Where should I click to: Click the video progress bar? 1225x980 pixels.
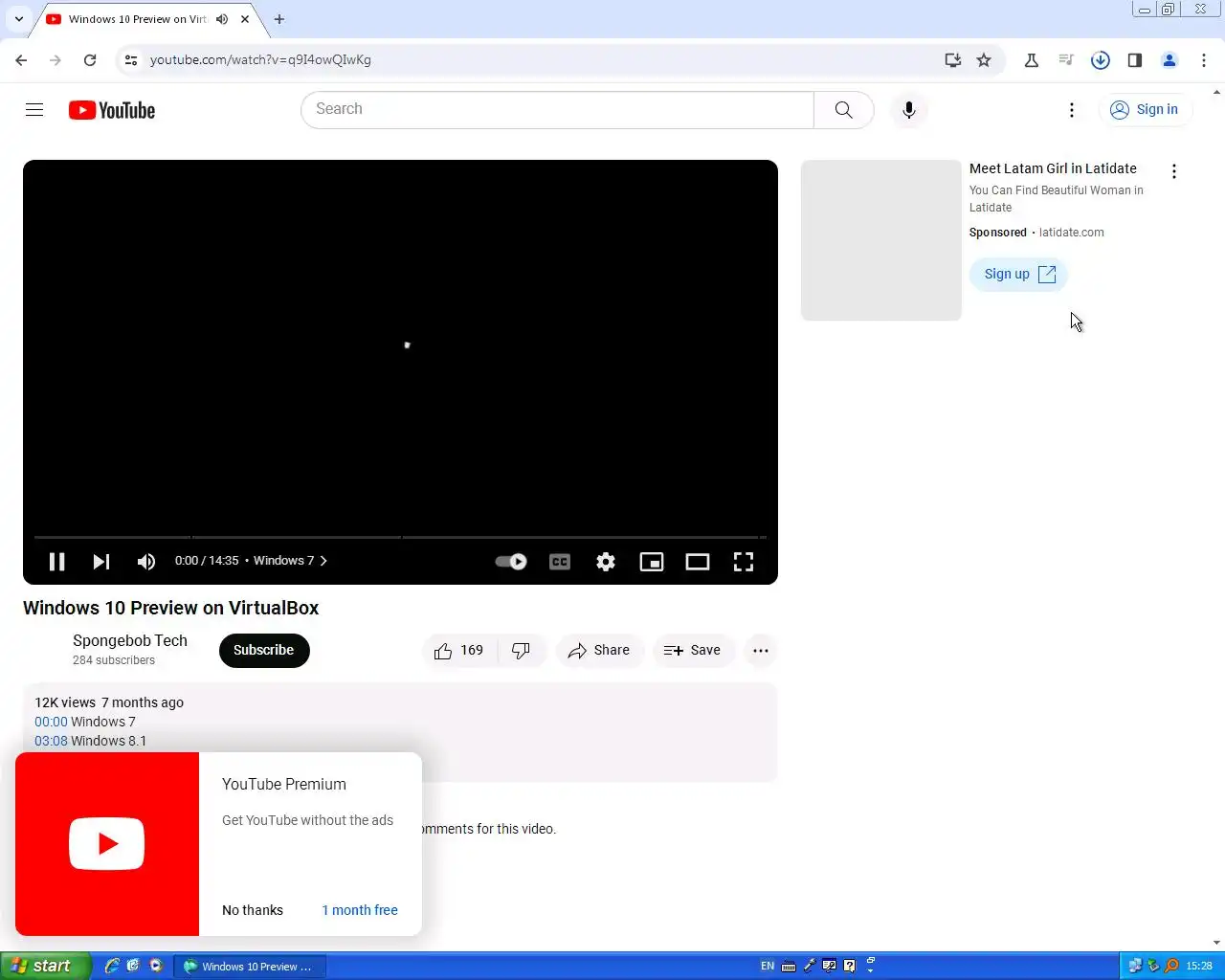400,538
